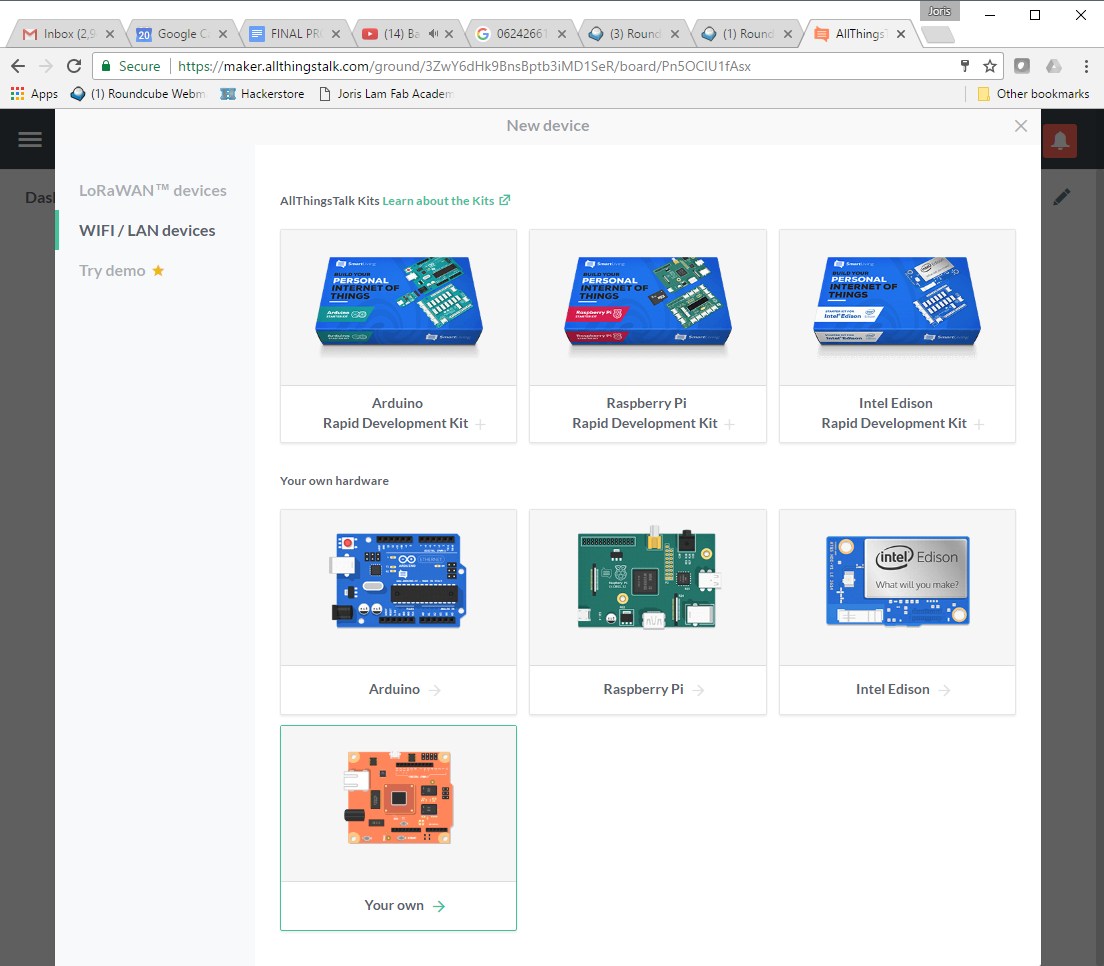
Task: Click the pencil edit icon
Action: pyautogui.click(x=1062, y=197)
